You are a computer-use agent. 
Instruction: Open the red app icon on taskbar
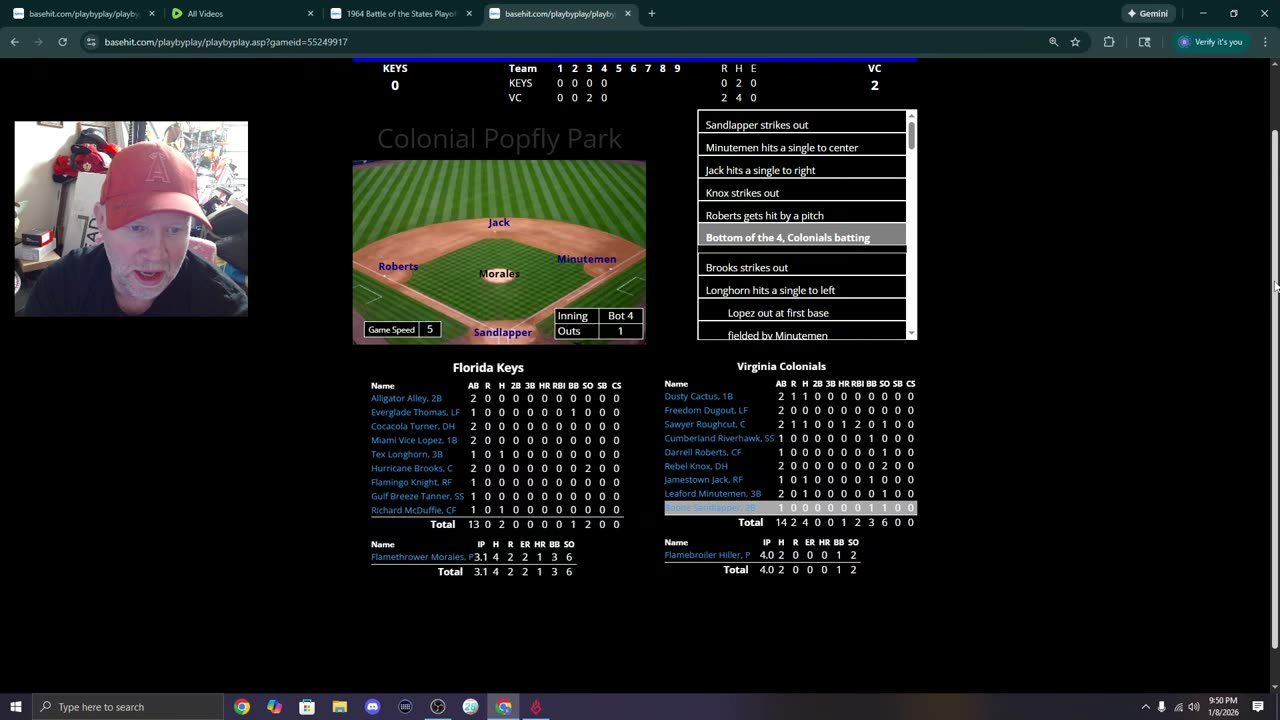536,707
